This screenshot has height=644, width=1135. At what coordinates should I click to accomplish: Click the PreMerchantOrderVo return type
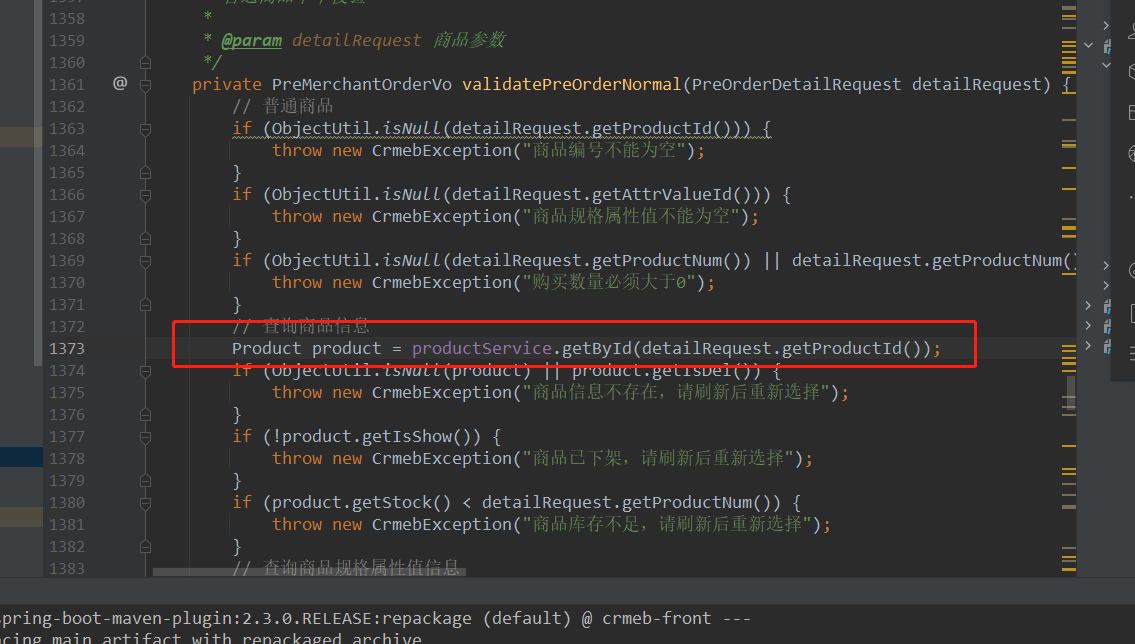pos(361,85)
